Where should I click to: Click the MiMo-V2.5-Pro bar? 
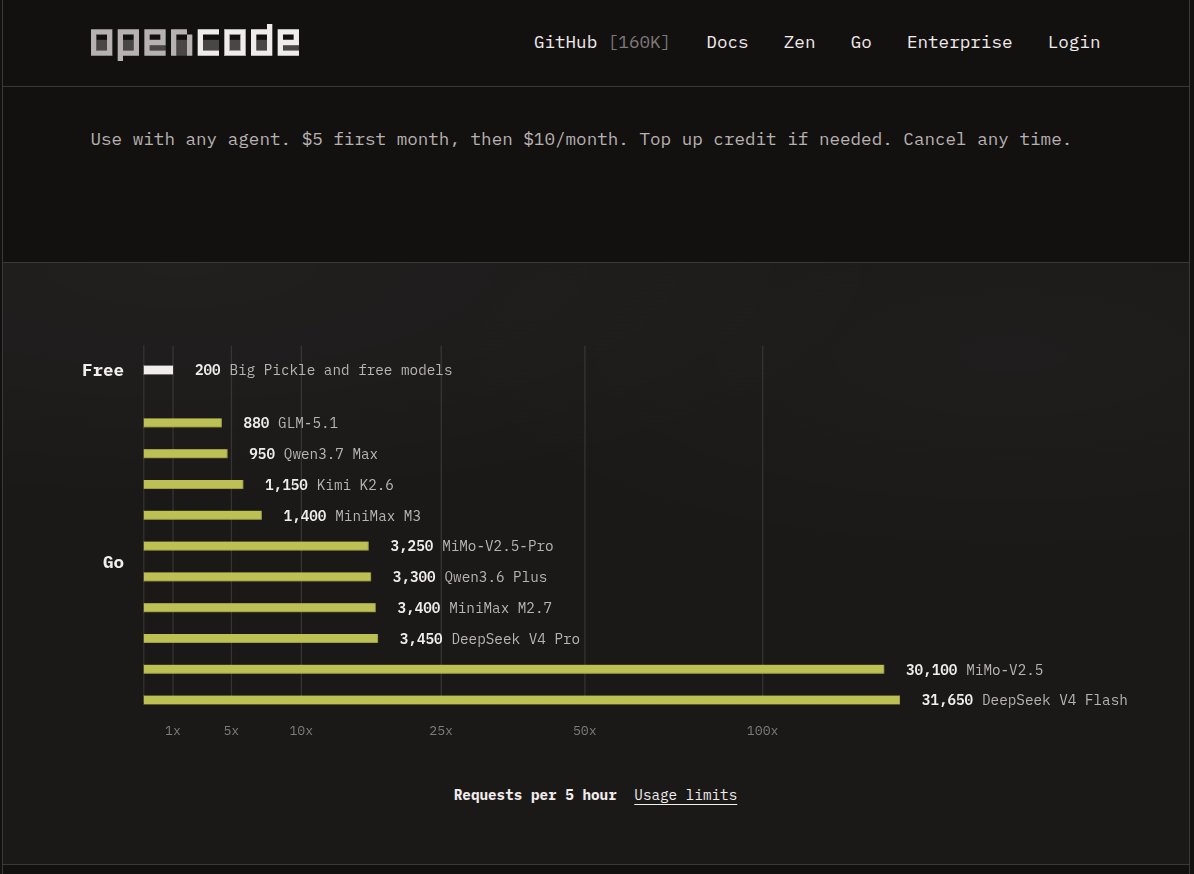[257, 546]
